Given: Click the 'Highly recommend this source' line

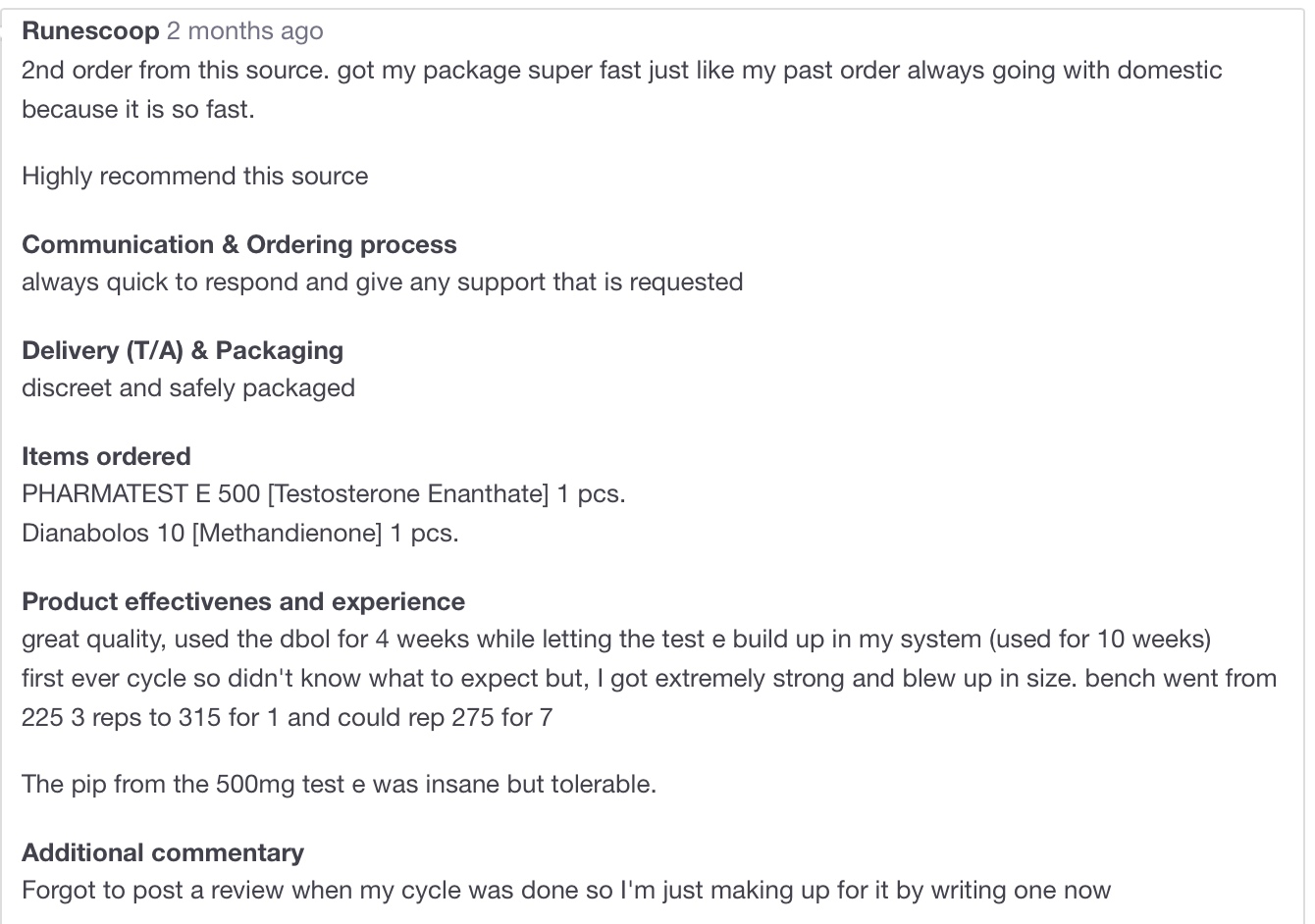Looking at the screenshot, I should pyautogui.click(x=195, y=177).
